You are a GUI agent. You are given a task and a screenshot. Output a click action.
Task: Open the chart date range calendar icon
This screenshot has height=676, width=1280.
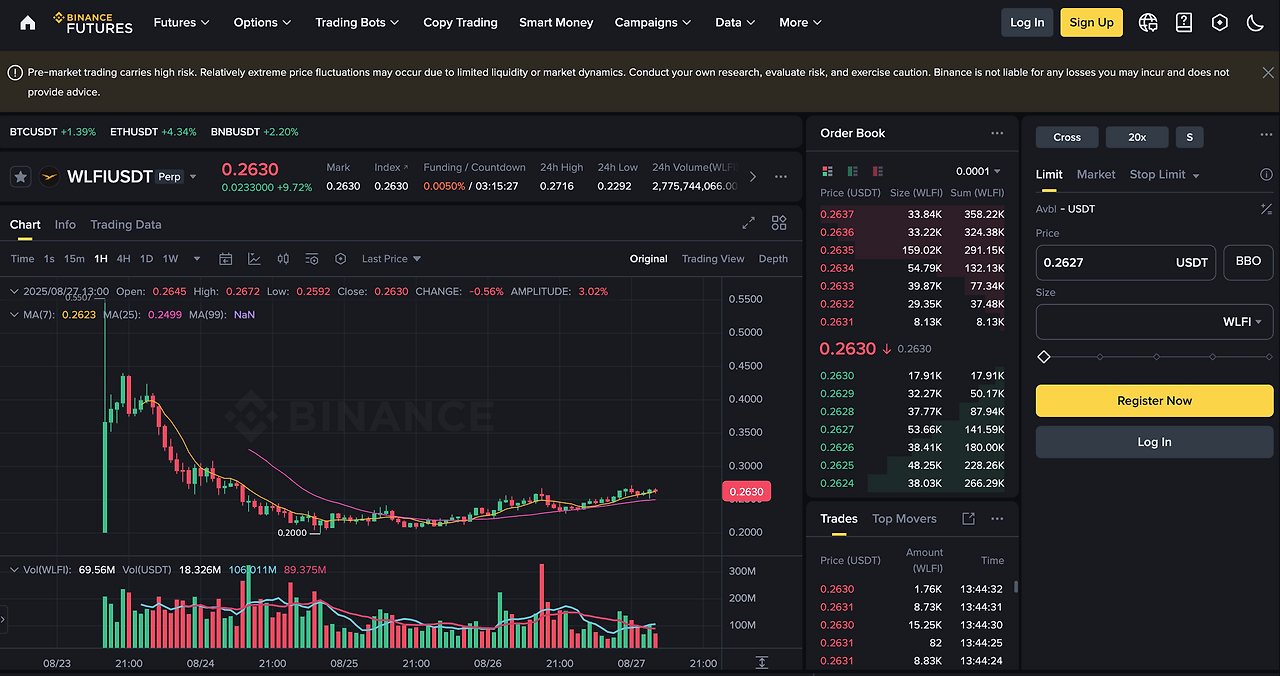pos(226,259)
